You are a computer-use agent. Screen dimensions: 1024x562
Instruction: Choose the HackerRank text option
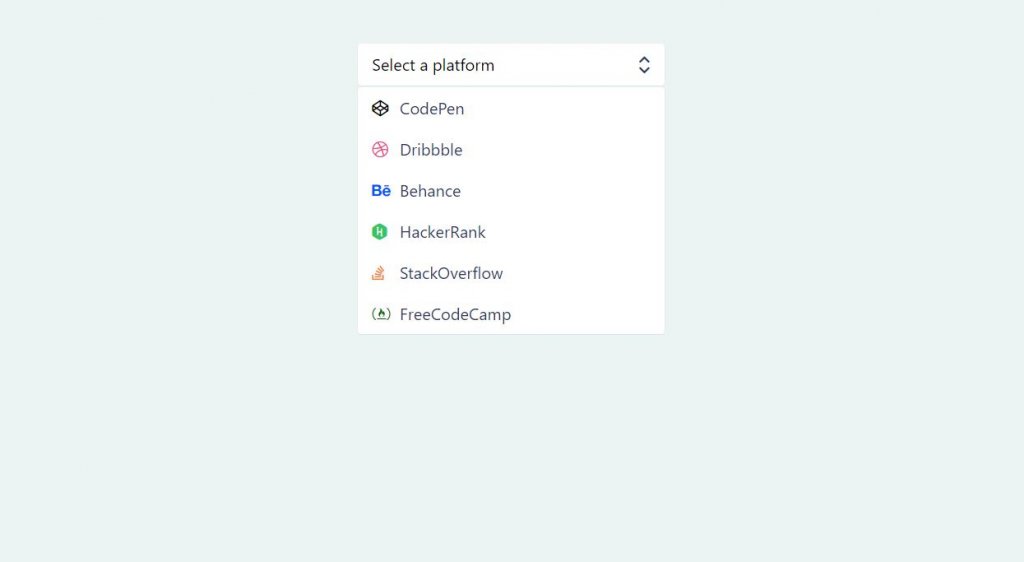pyautogui.click(x=443, y=232)
